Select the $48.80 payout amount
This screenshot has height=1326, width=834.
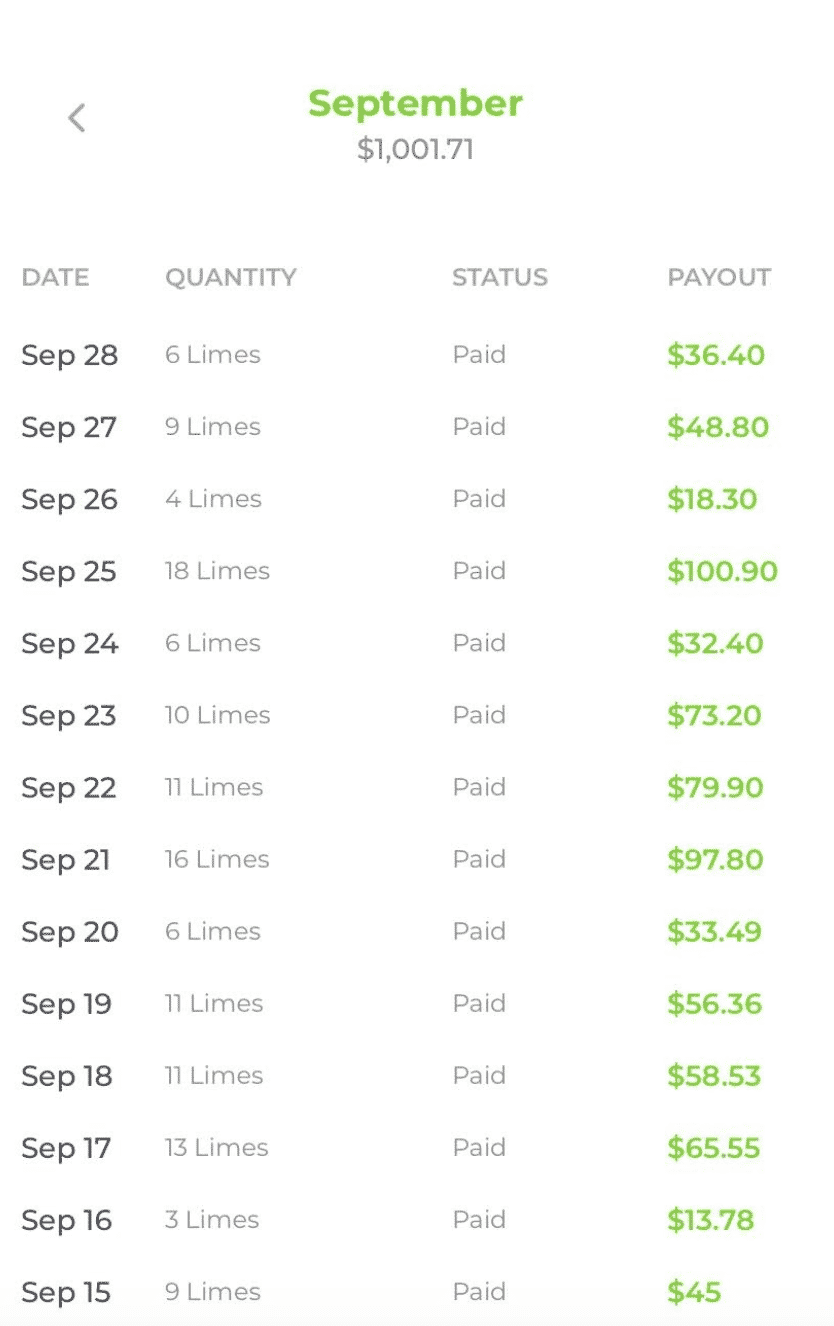(718, 427)
